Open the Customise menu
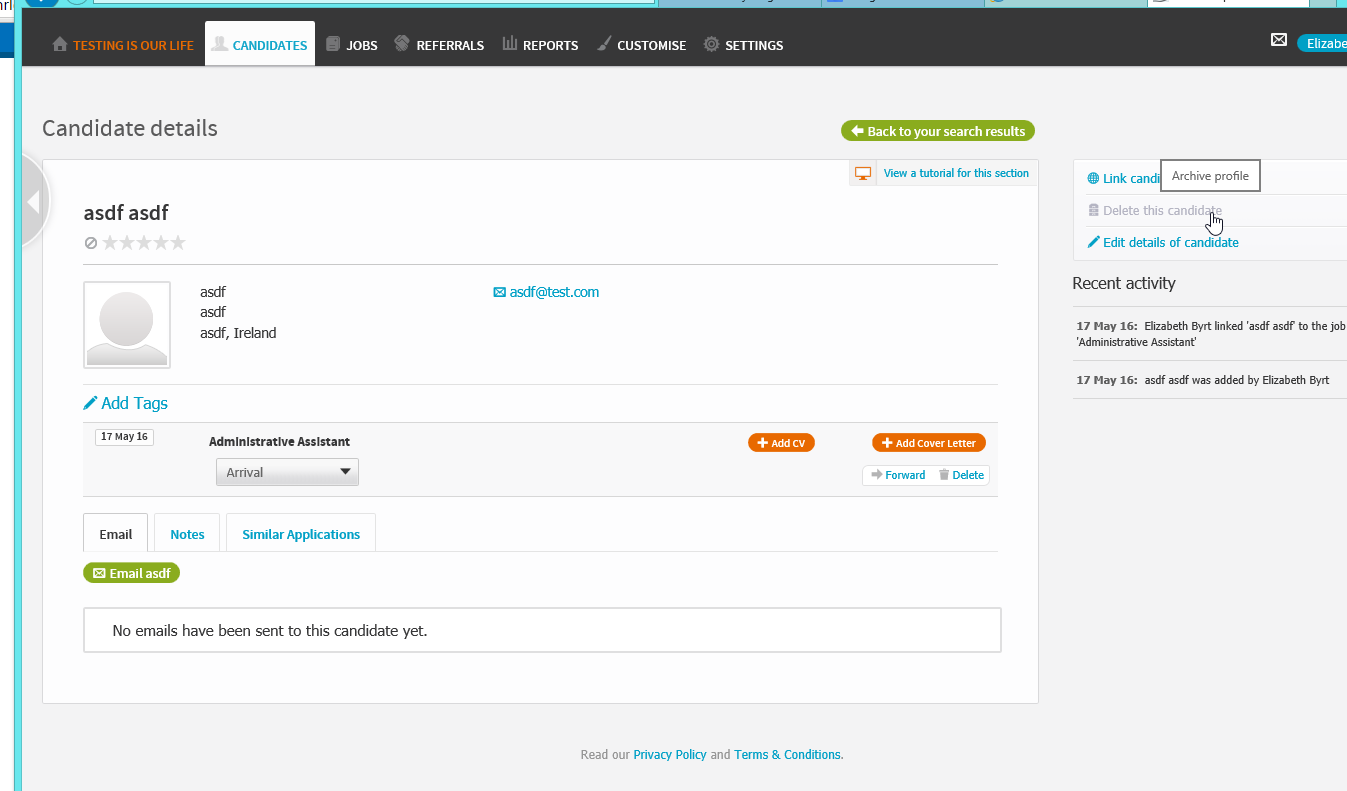This screenshot has height=791, width=1347. (641, 45)
